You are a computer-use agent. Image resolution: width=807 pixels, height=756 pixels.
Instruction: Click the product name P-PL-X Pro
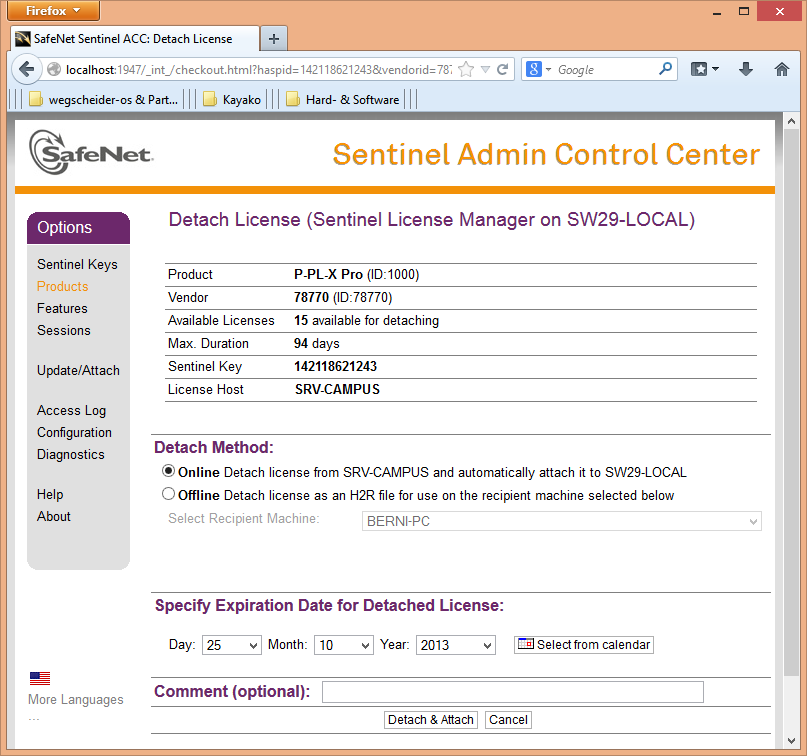[328, 274]
